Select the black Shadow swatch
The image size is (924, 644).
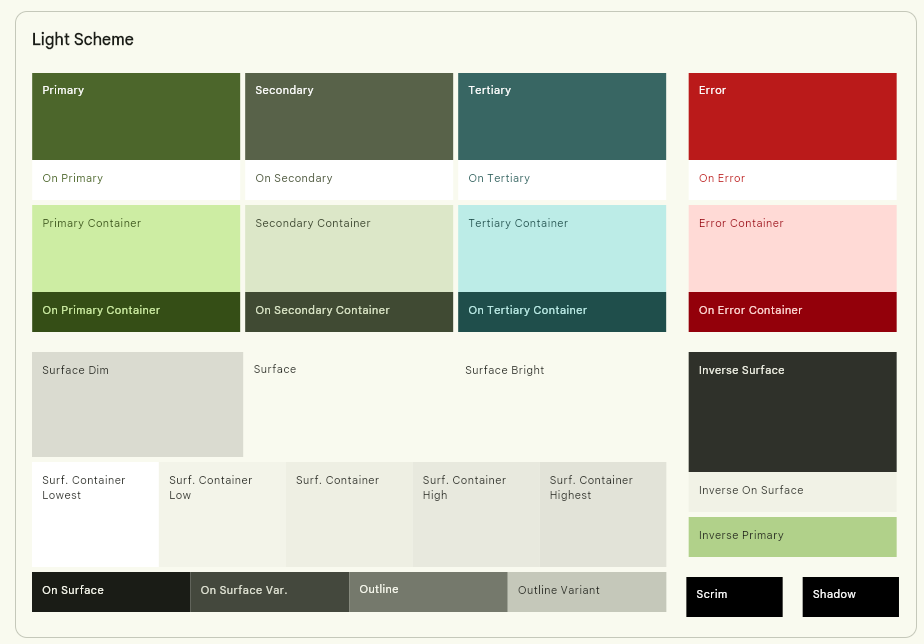click(x=850, y=596)
